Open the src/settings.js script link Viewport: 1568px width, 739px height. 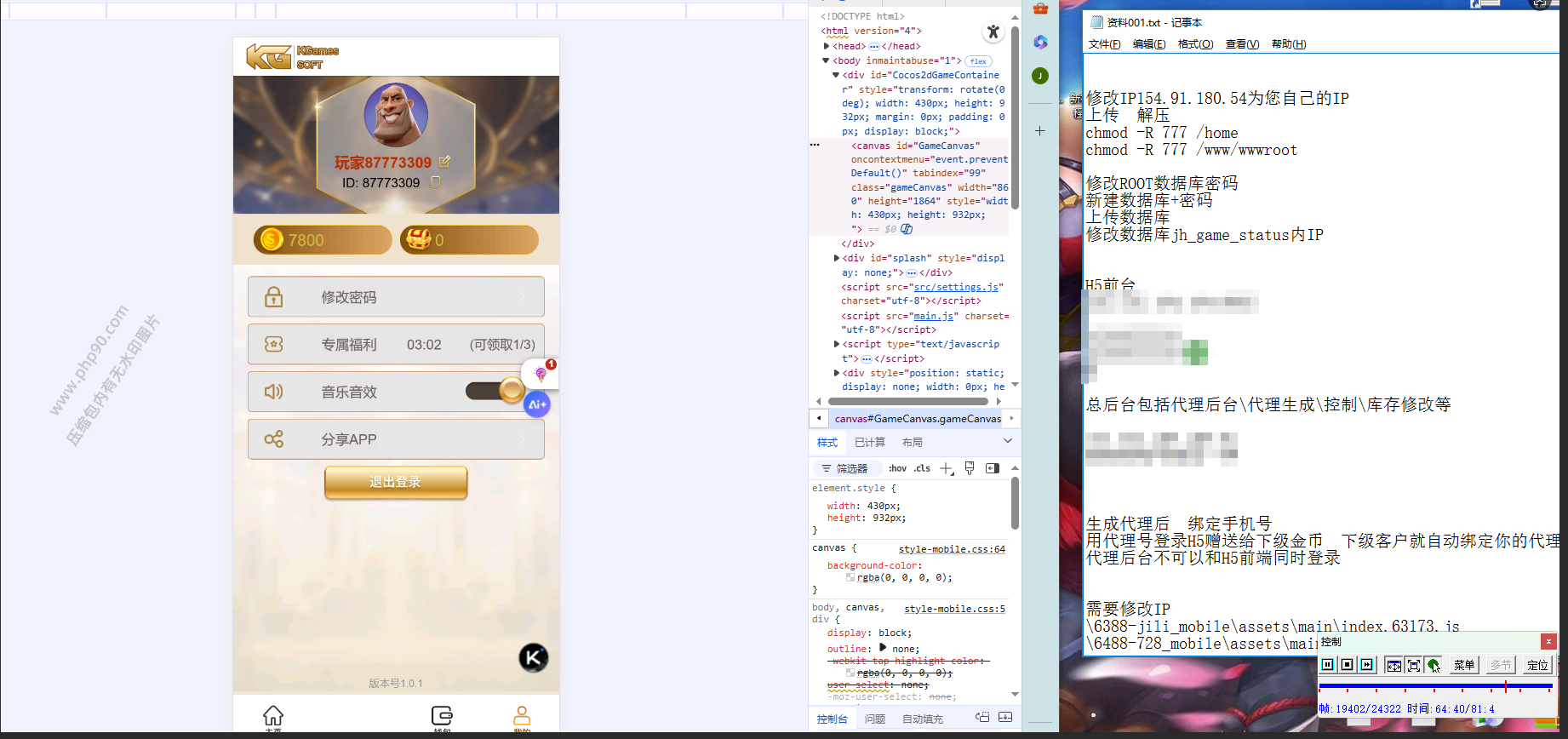pyautogui.click(x=956, y=287)
